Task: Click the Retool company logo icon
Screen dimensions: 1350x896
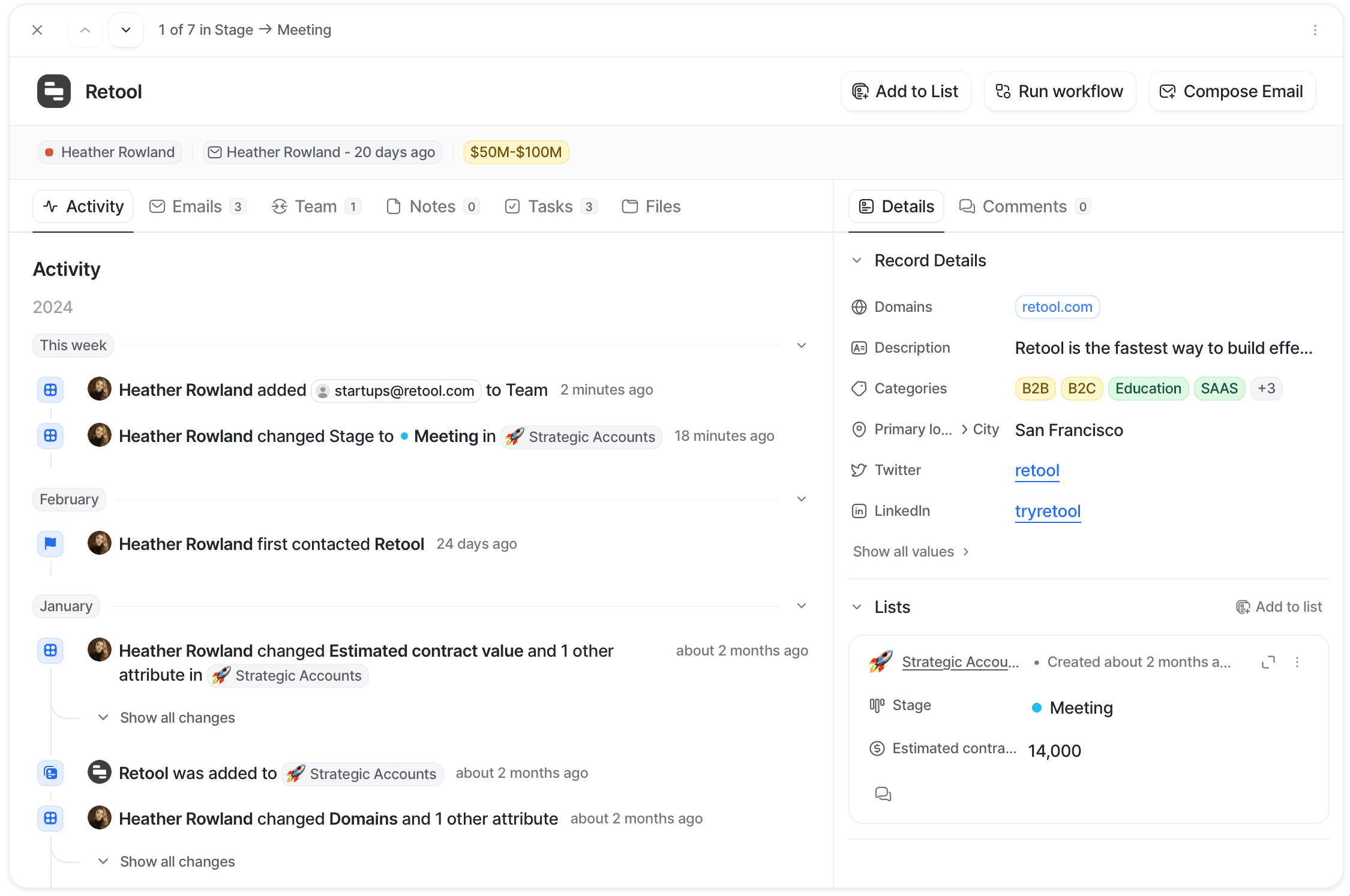Action: coord(54,92)
